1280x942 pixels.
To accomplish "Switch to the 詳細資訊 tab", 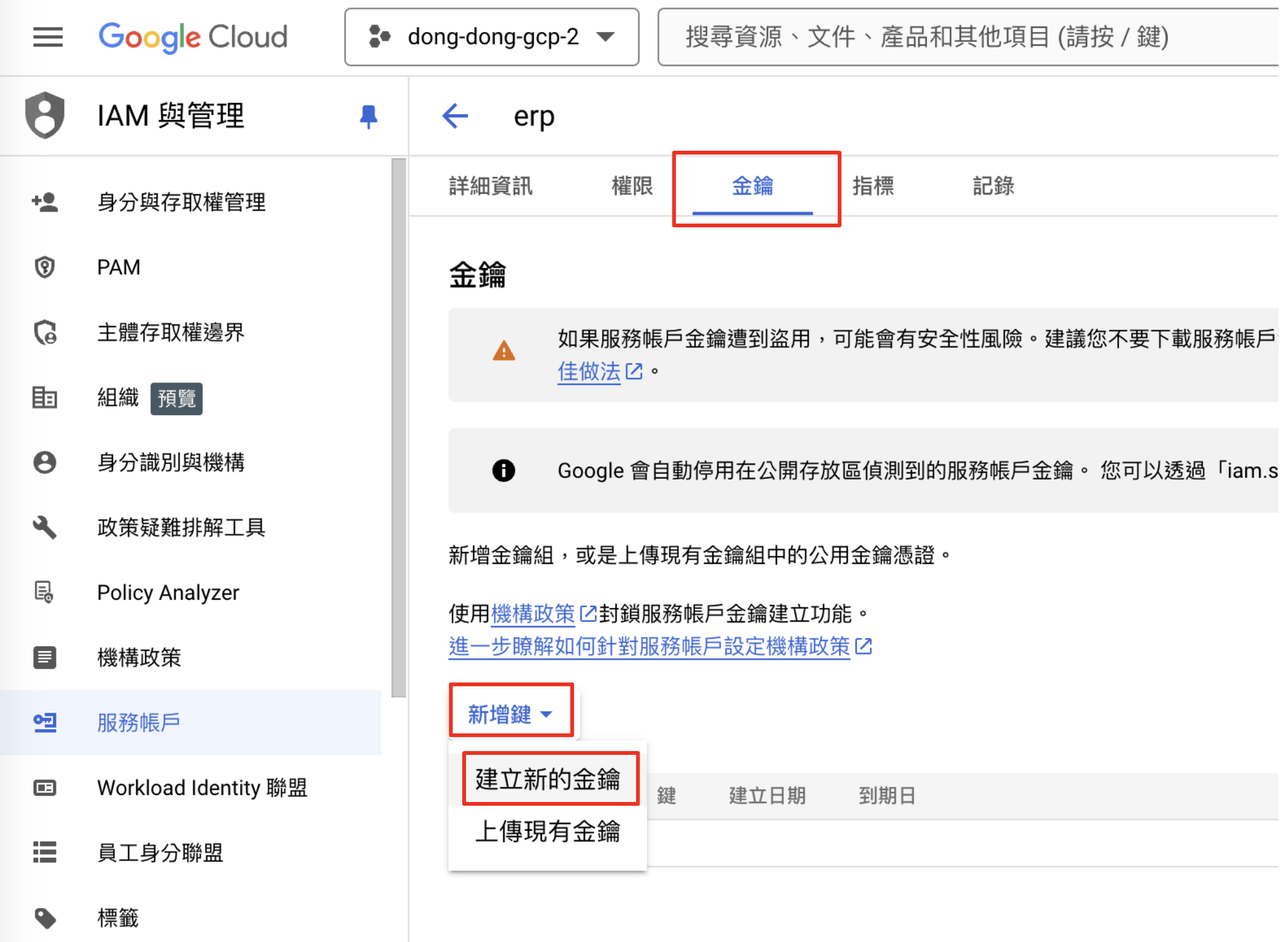I will [491, 186].
